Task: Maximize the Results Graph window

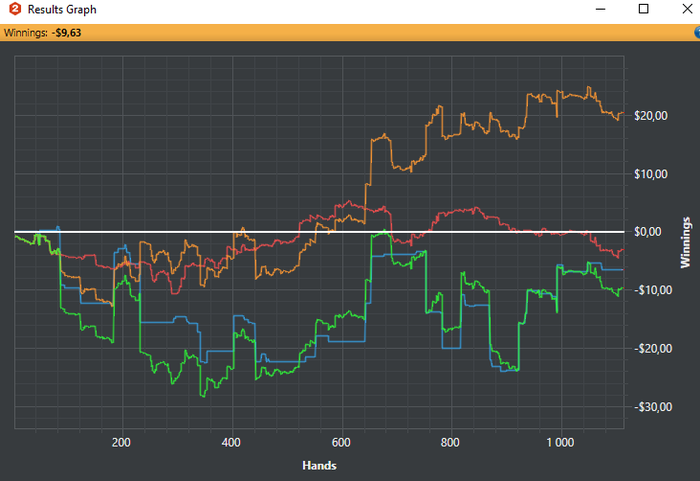Action: (643, 9)
